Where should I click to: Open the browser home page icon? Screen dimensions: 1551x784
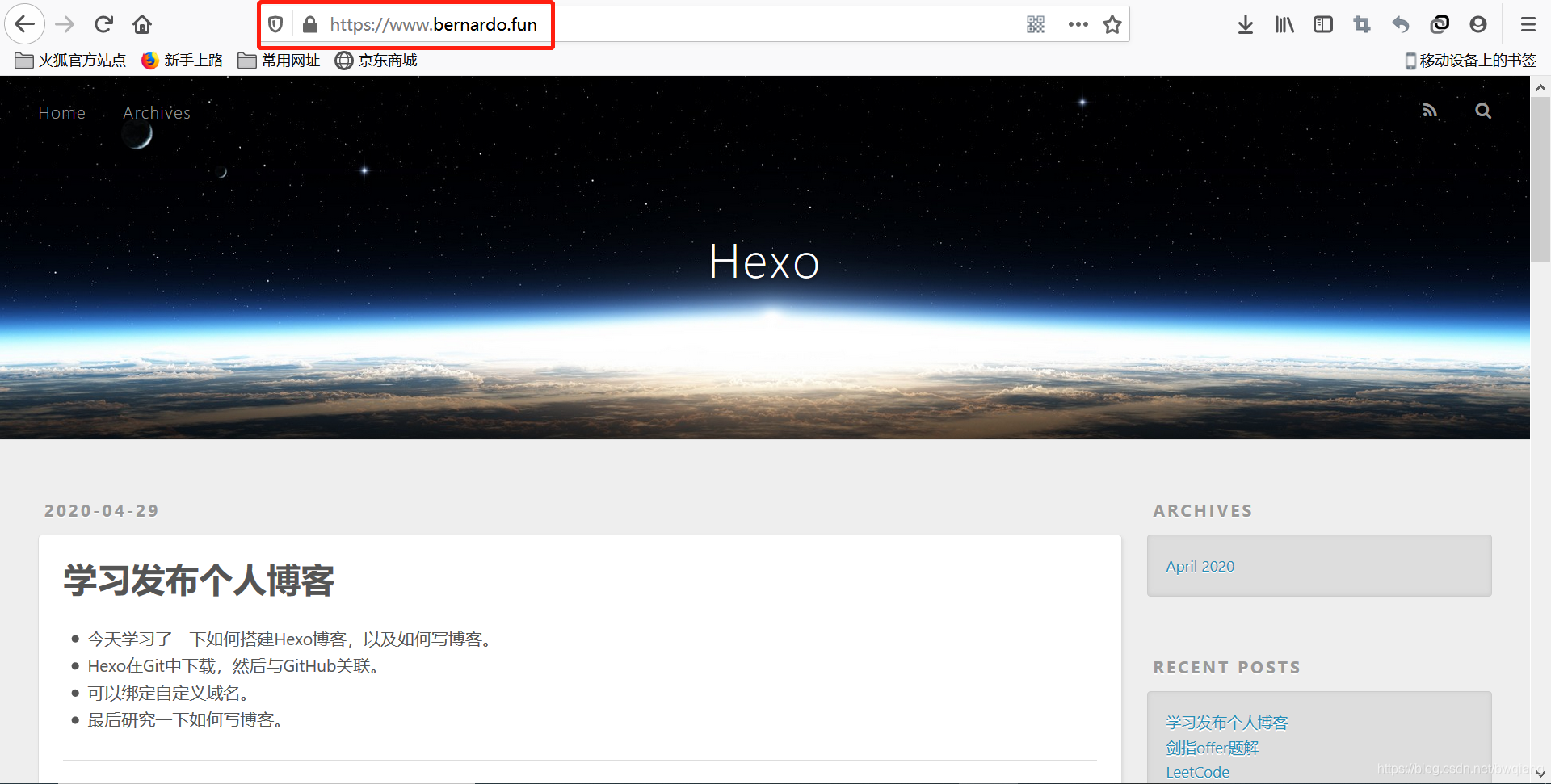click(x=142, y=24)
